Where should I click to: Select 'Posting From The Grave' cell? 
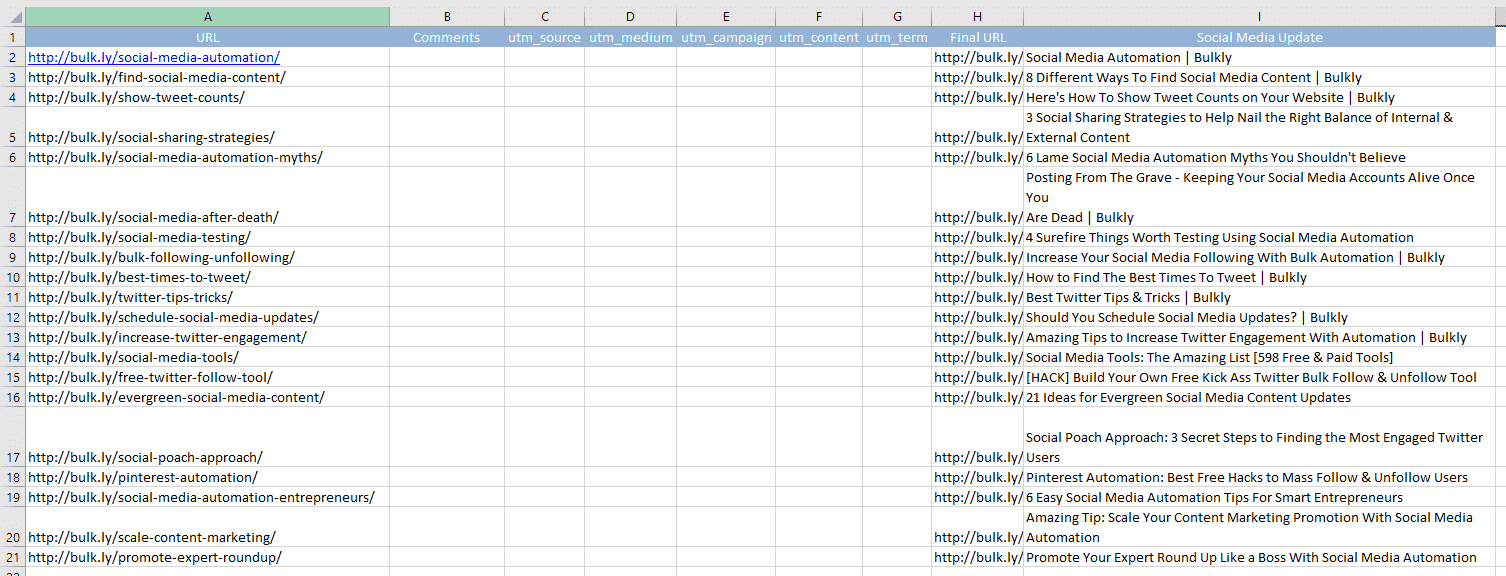tap(1259, 197)
